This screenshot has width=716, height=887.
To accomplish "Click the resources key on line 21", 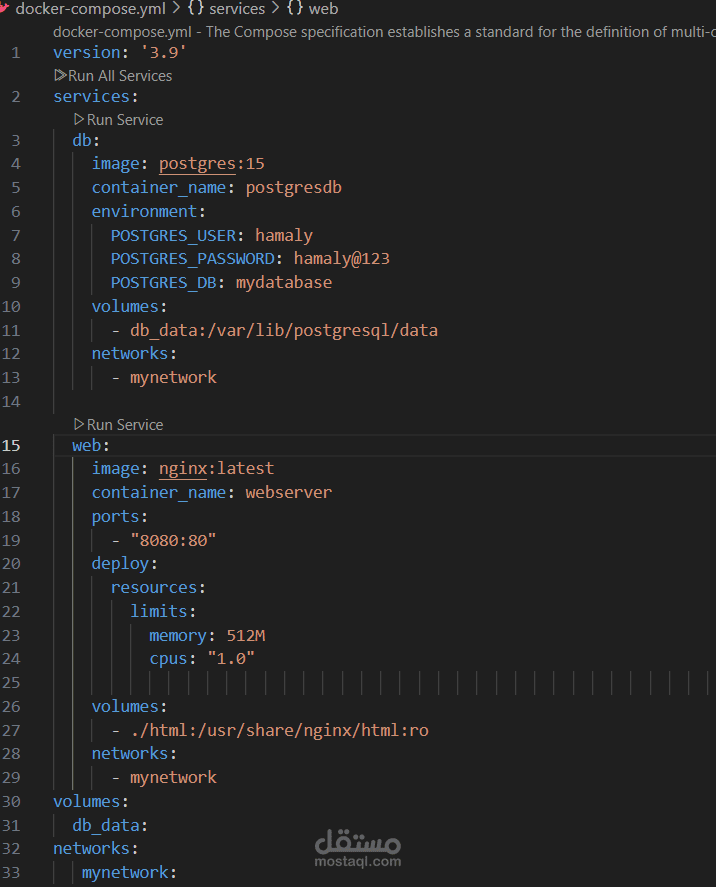I will coord(154,587).
